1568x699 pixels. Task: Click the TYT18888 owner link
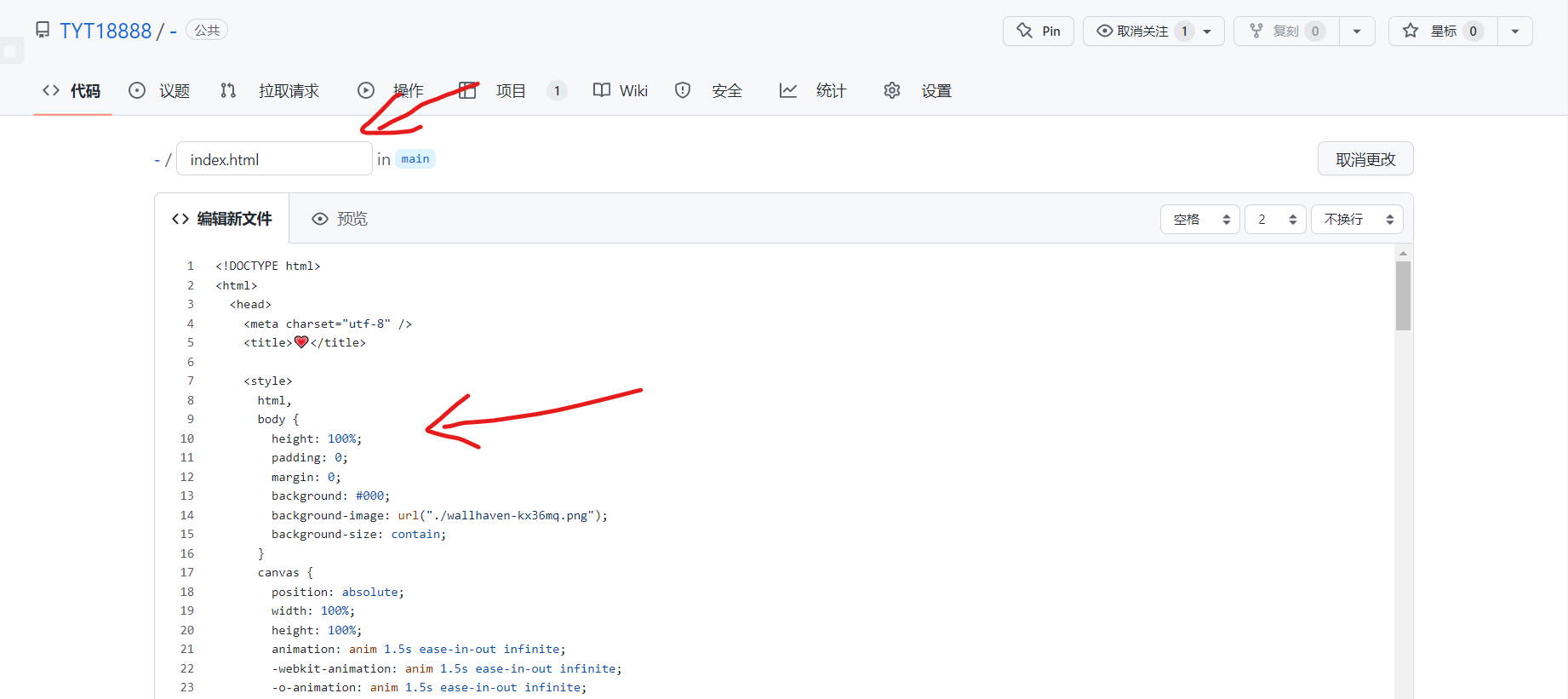pos(106,32)
